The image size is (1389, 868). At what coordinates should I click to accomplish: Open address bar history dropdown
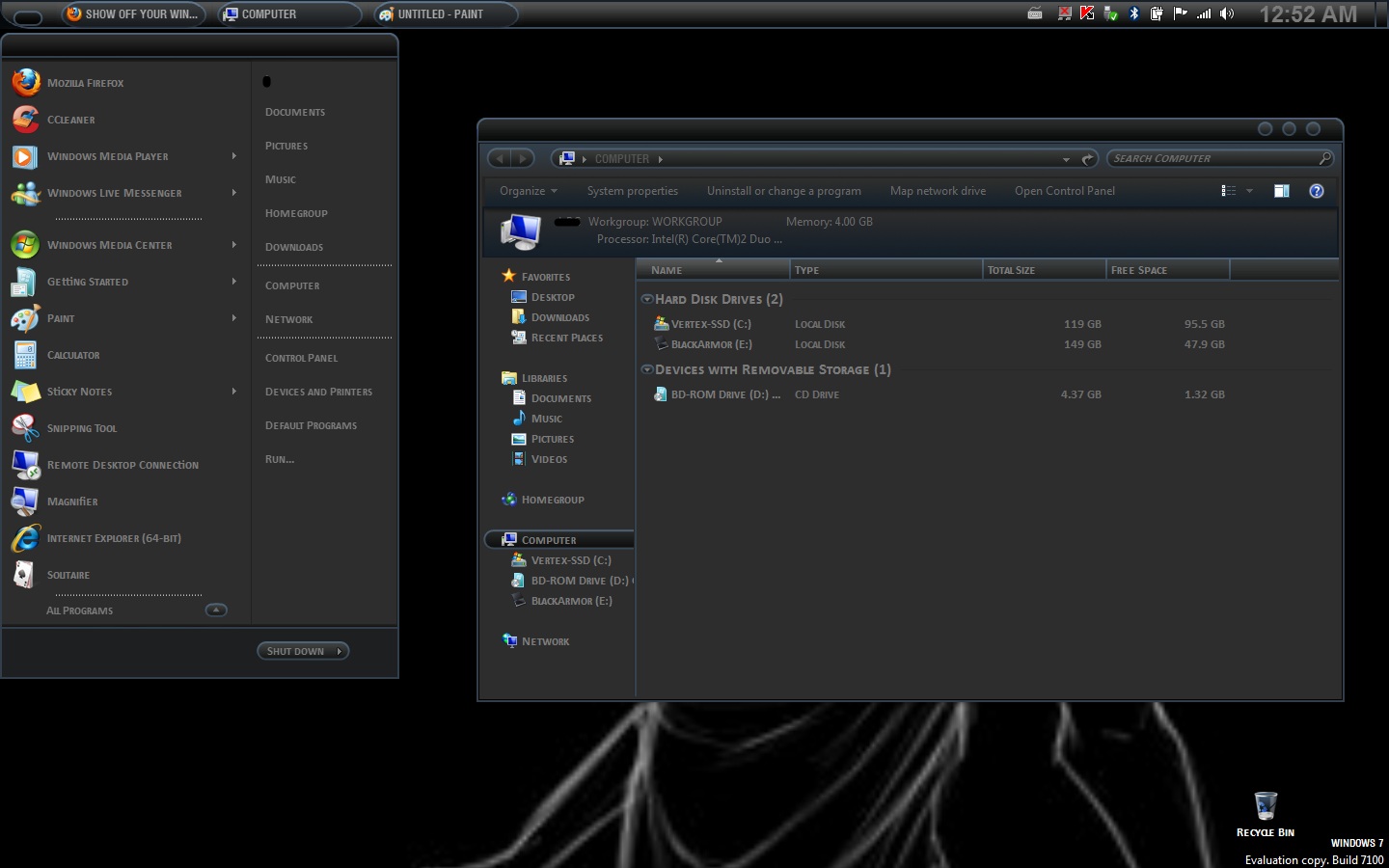tap(1066, 159)
